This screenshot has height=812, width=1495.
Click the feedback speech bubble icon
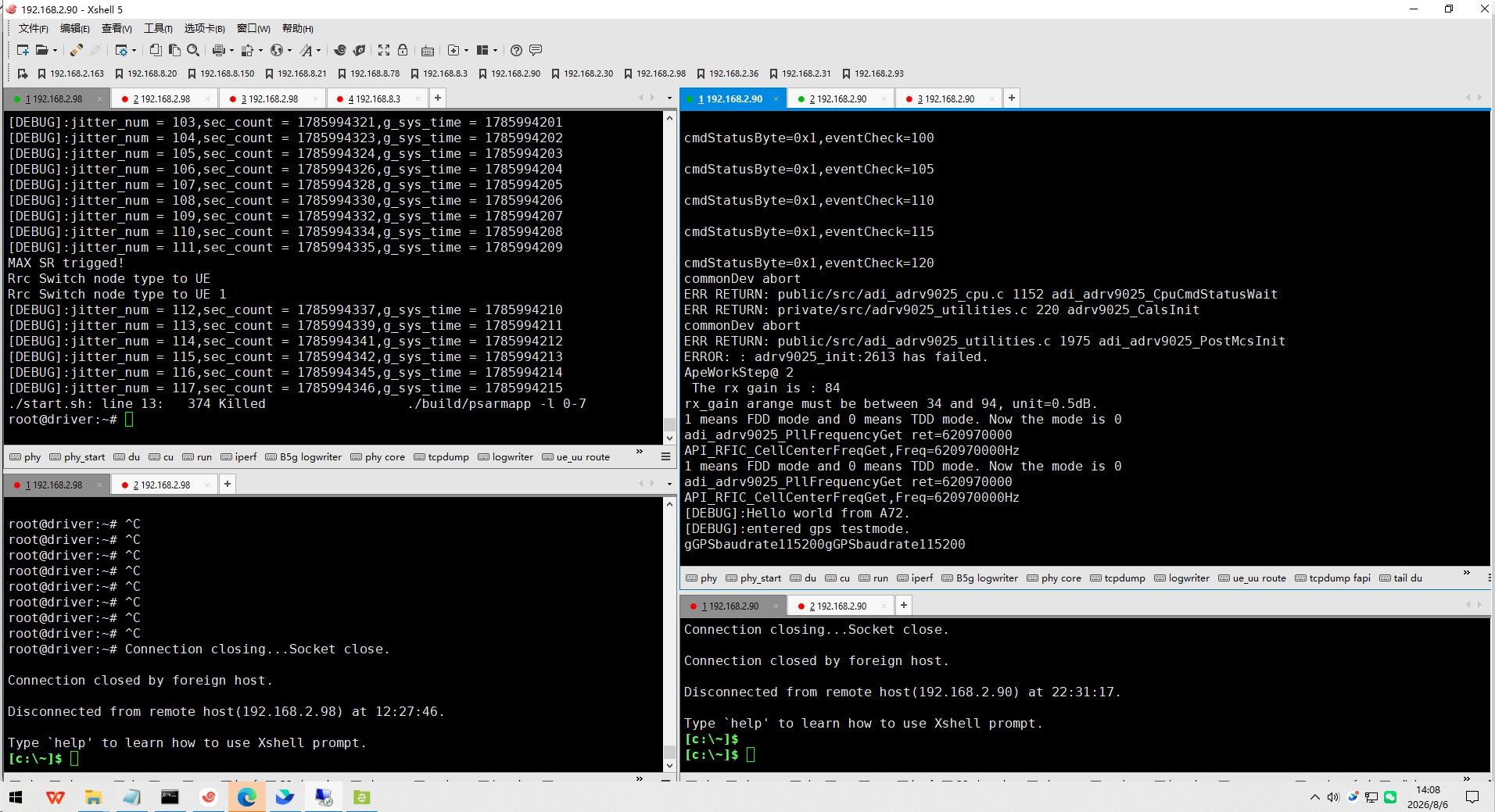click(536, 50)
